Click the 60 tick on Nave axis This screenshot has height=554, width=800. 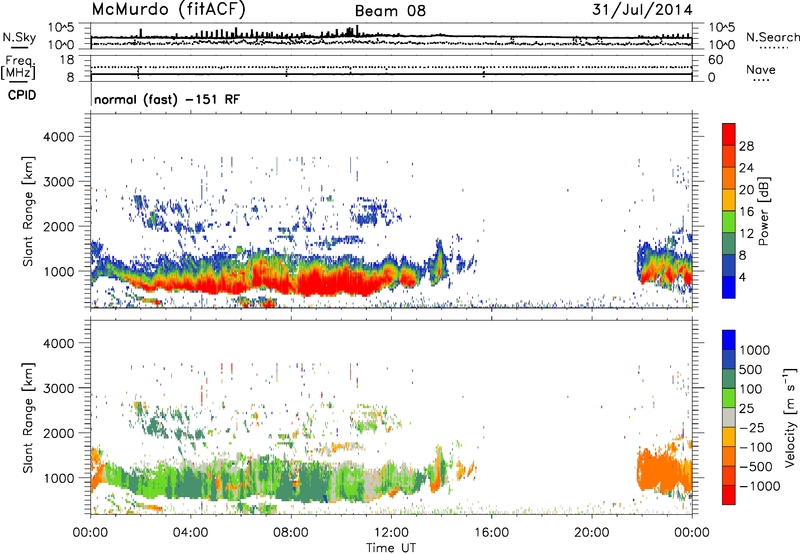(x=715, y=60)
